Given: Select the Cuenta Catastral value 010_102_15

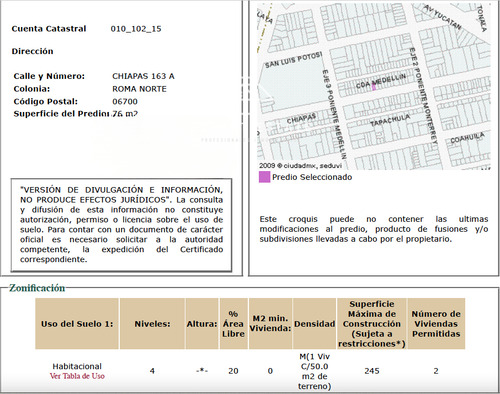Looking at the screenshot, I should [x=136, y=29].
